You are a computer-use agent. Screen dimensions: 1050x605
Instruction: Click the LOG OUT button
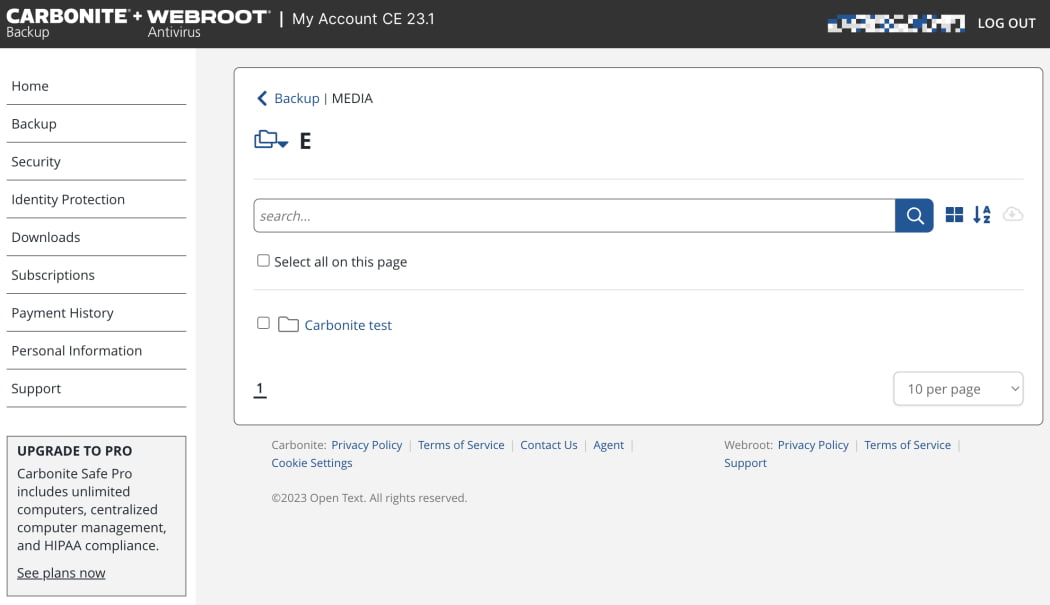(1006, 23)
